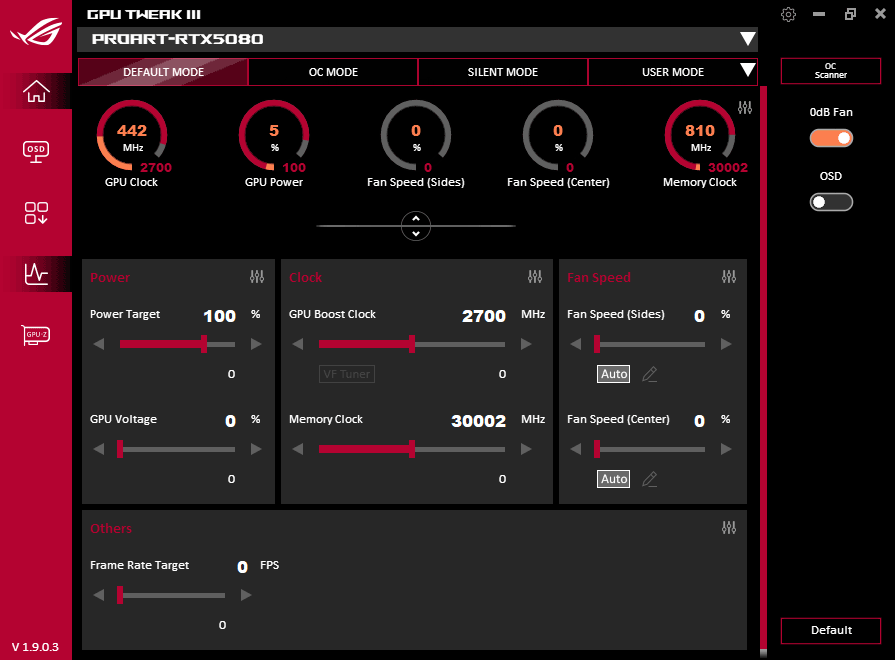Edit the Fan Speed (Sides) curve pencil icon
895x660 pixels.
649,373
